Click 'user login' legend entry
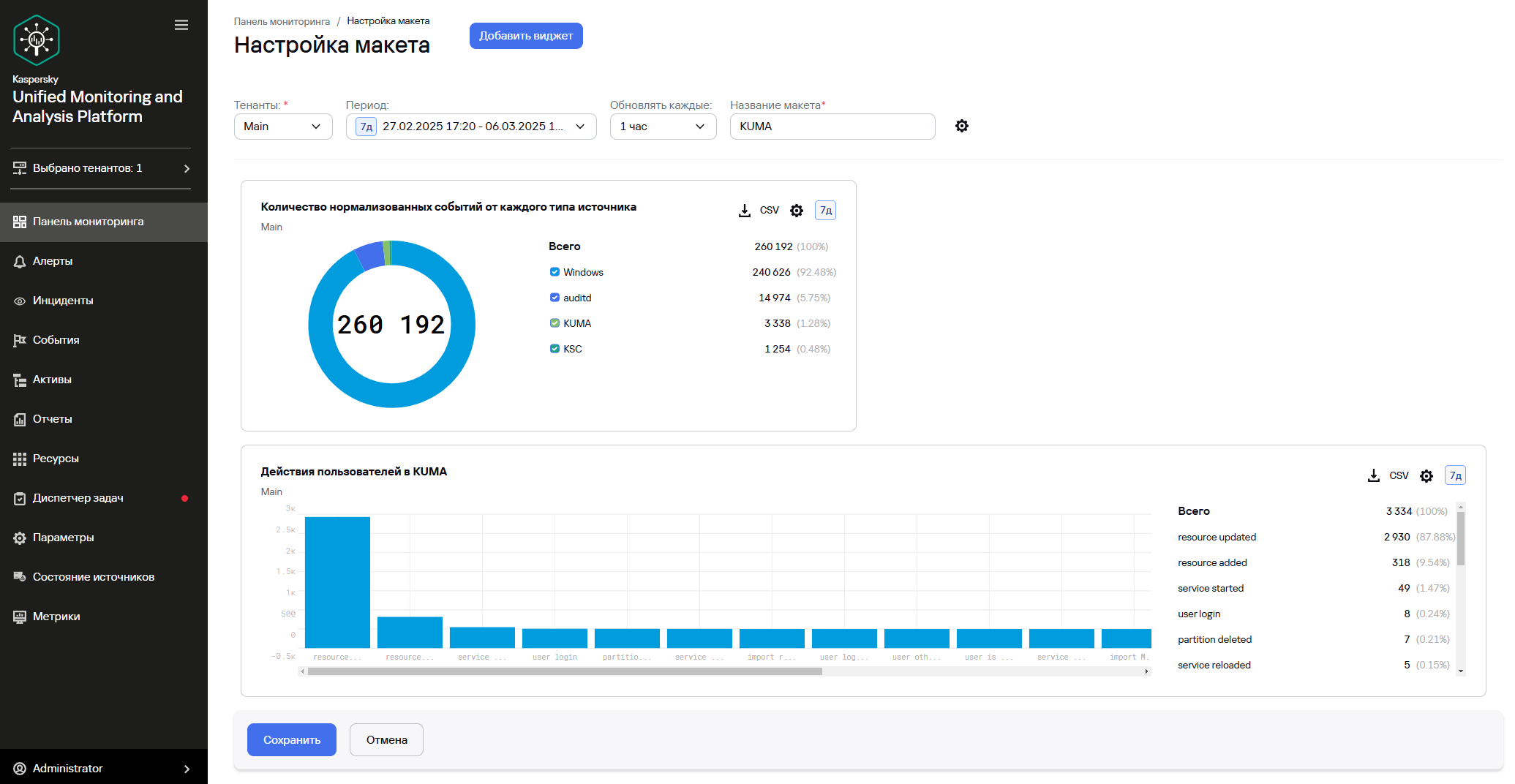Viewport: 1515px width, 784px height. tap(1199, 614)
